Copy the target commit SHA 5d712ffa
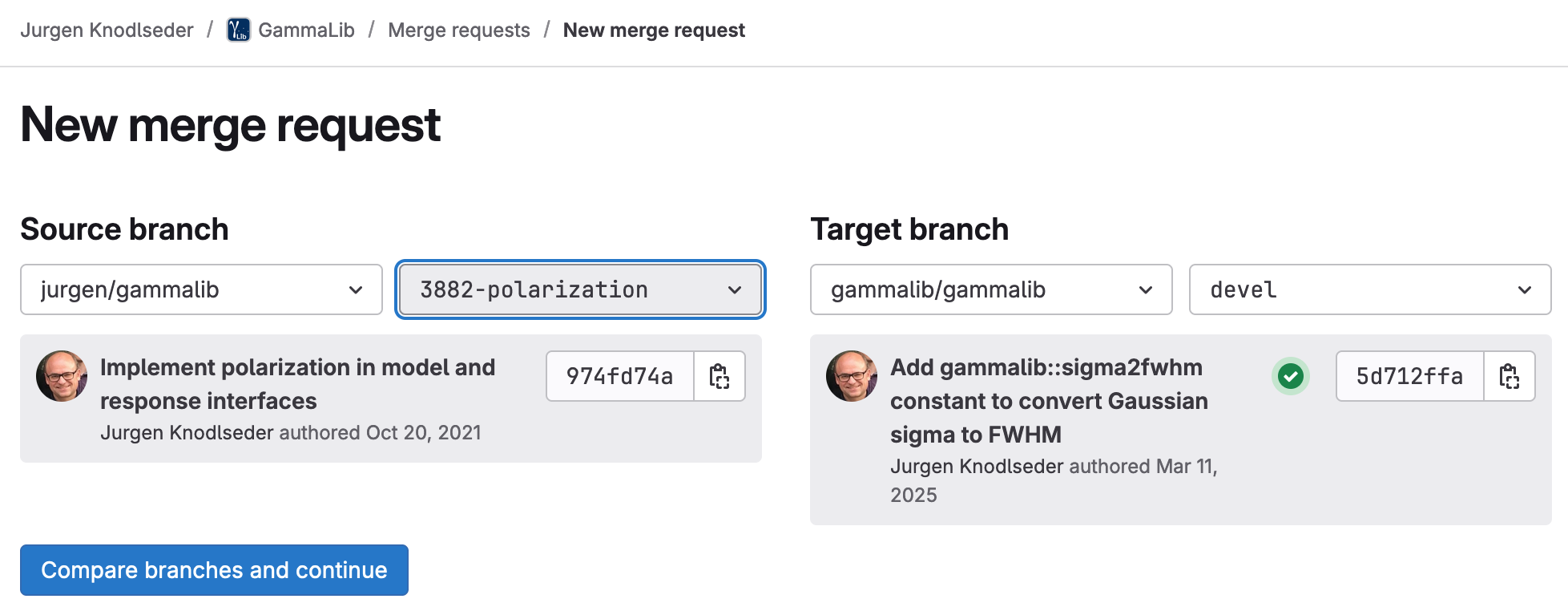The height and width of the screenshot is (611, 1568). click(1510, 376)
